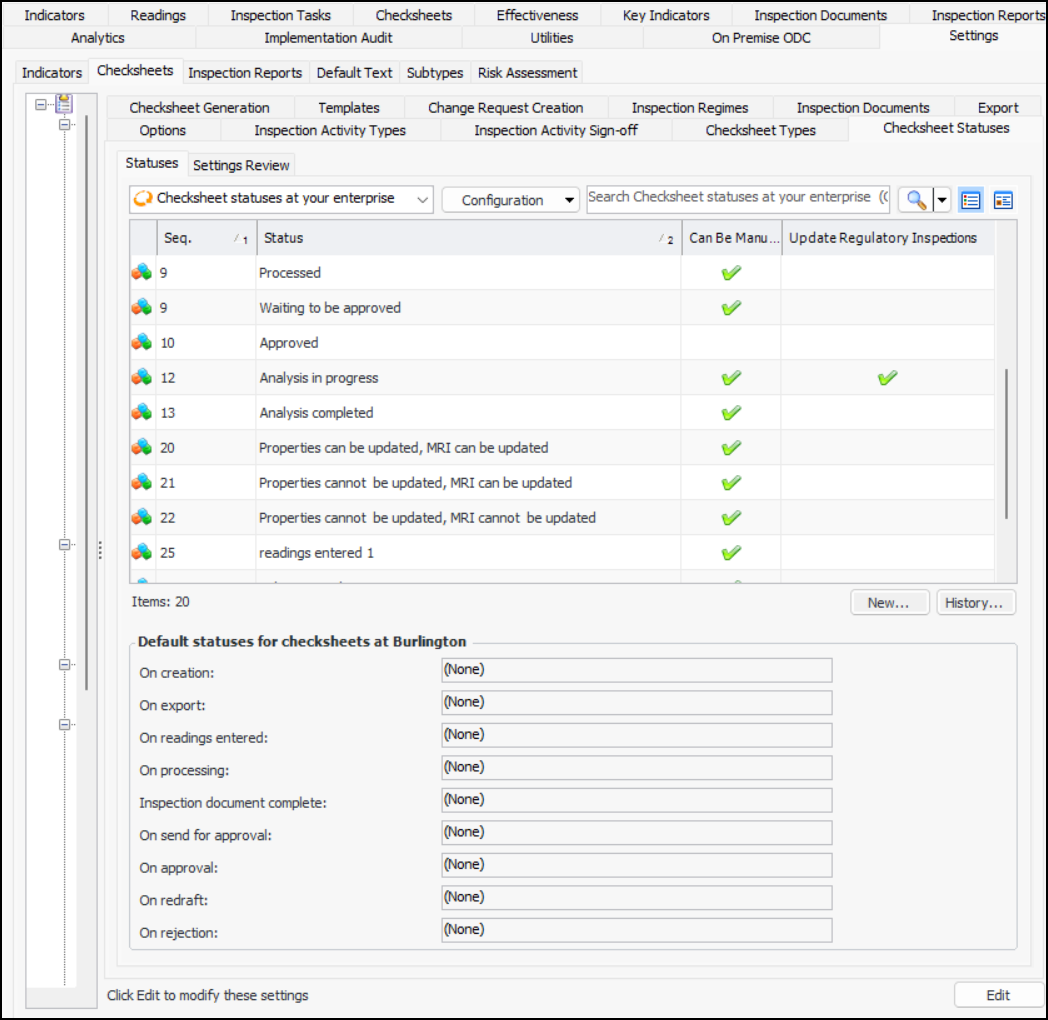Click the Search Checksheet statuses field

[x=738, y=198]
